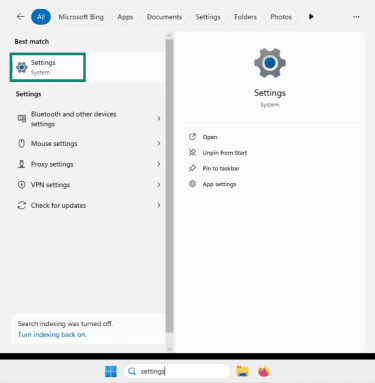Click the Check for updates refresh icon
The width and height of the screenshot is (375, 383).
coord(22,205)
